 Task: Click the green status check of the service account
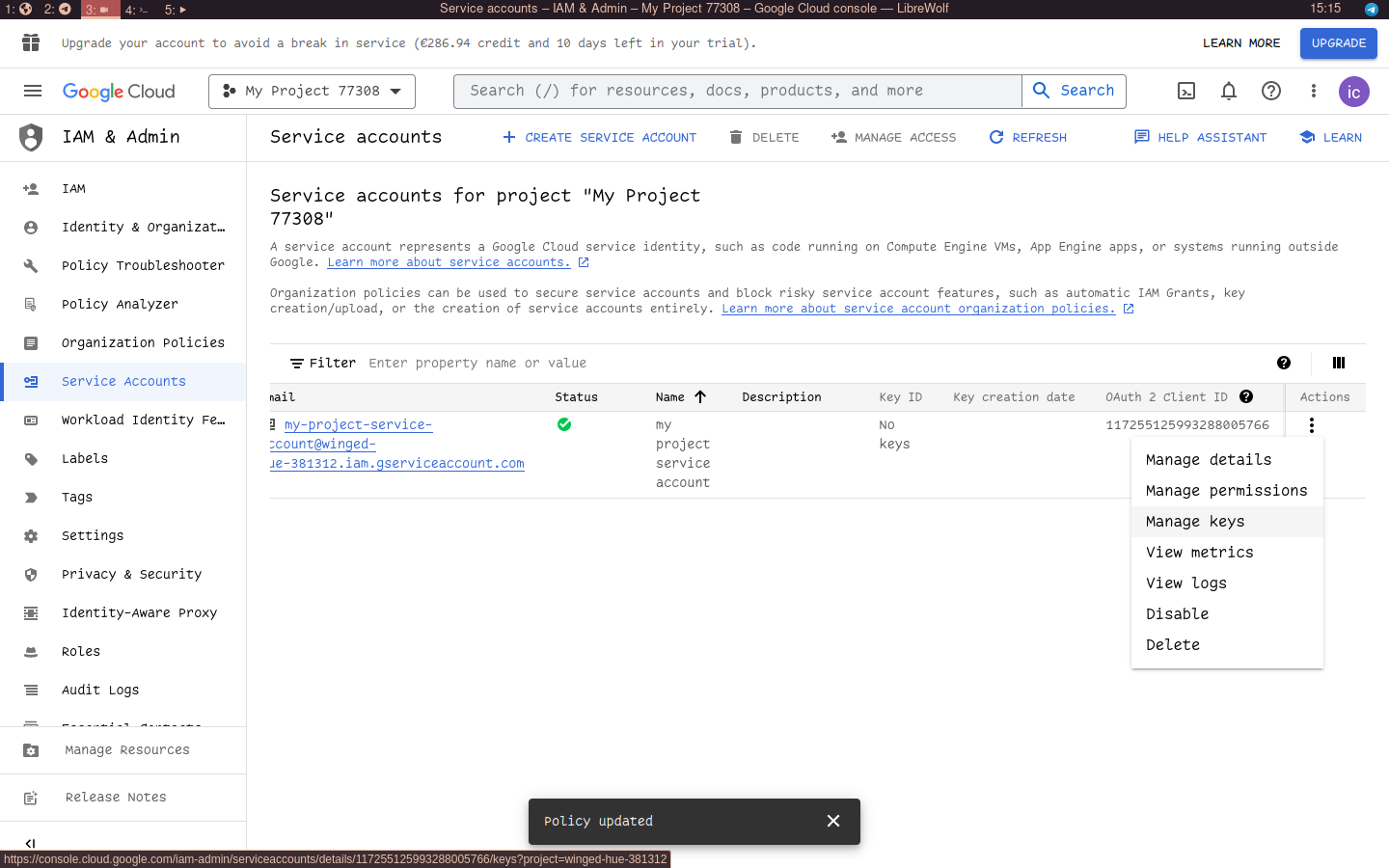tap(564, 424)
